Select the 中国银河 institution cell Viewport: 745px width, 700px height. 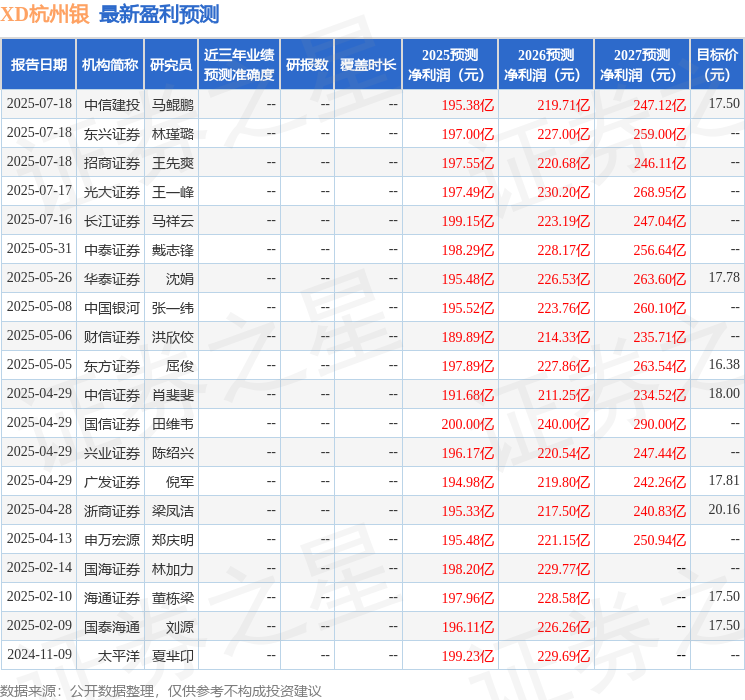click(x=112, y=308)
